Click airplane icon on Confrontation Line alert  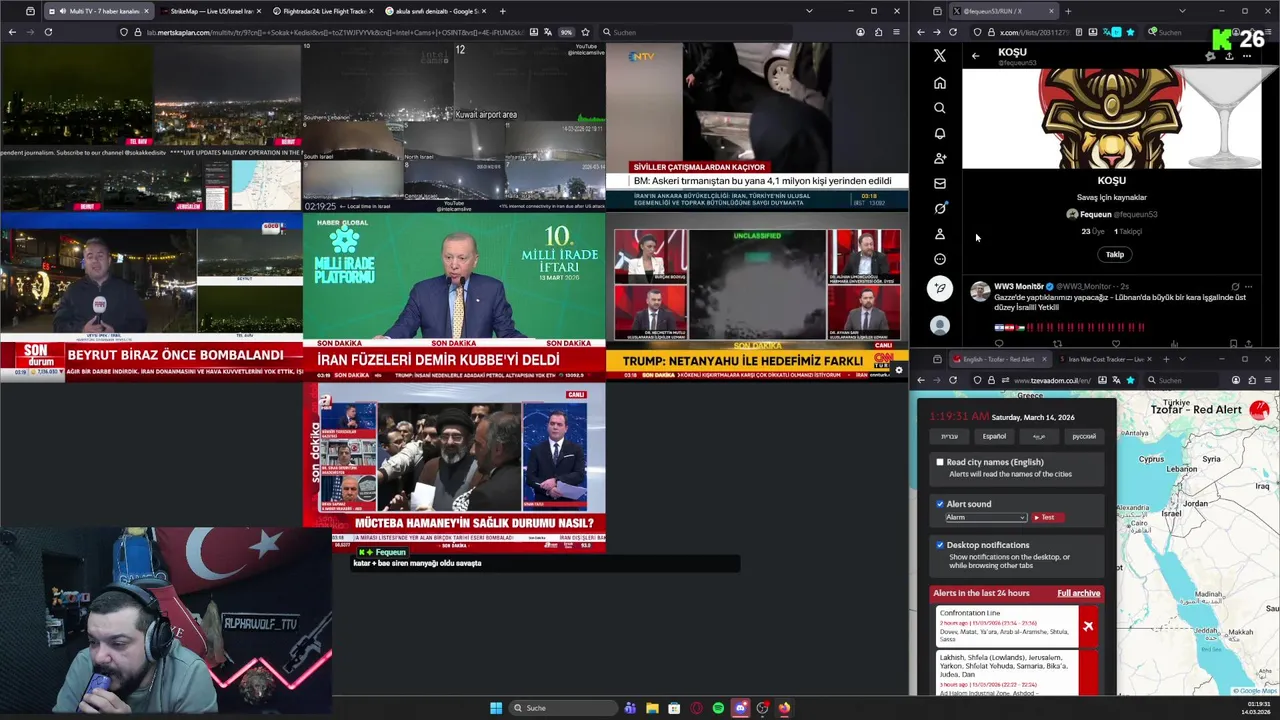1088,626
